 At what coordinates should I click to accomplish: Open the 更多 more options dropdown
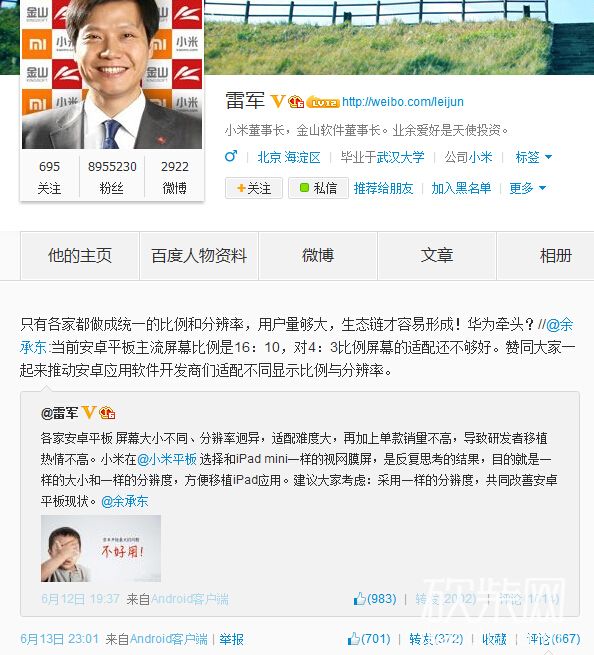coord(528,188)
